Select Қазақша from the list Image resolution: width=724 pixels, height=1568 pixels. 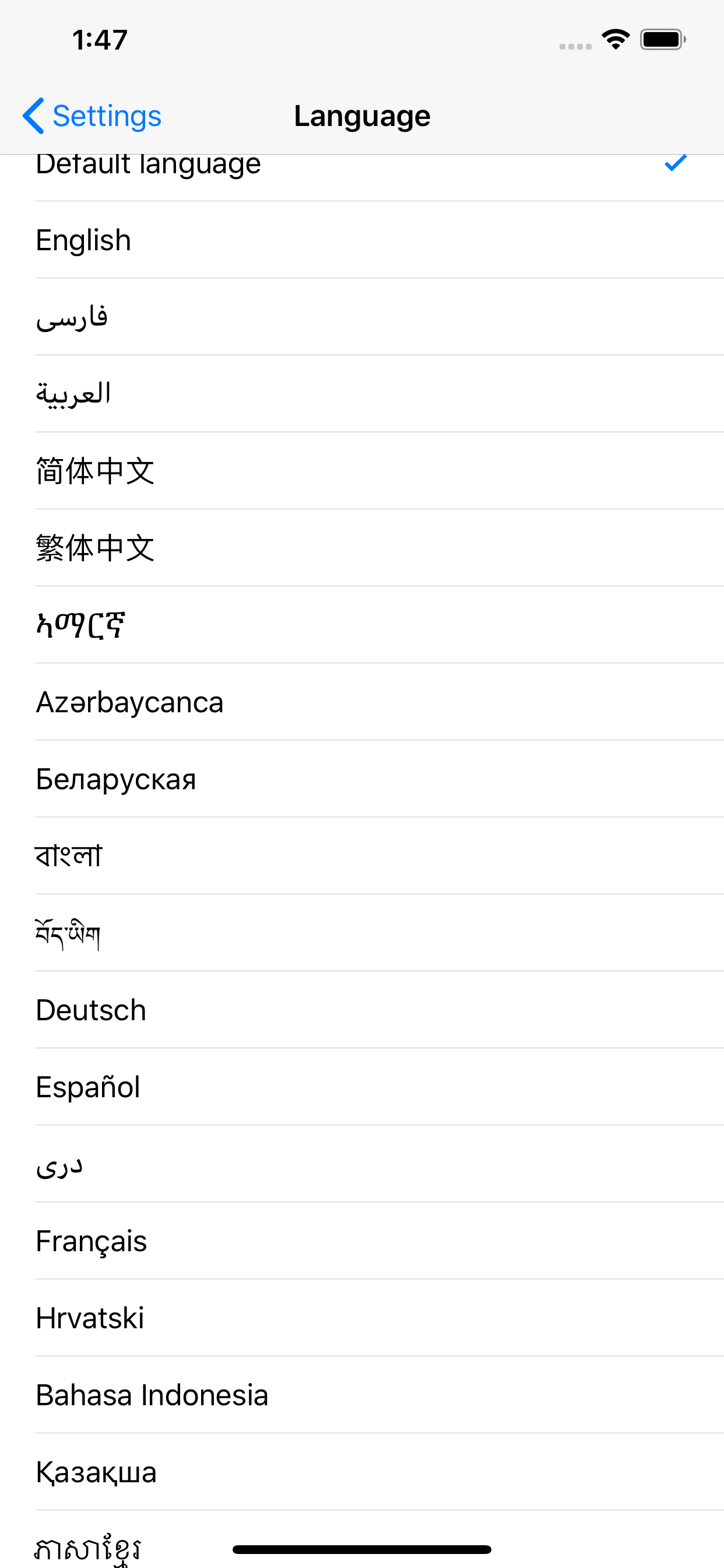[x=96, y=1472]
